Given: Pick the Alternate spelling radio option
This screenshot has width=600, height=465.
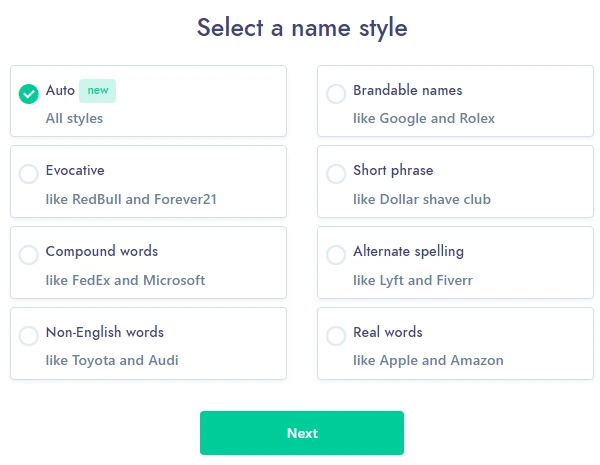Looking at the screenshot, I should coord(336,255).
